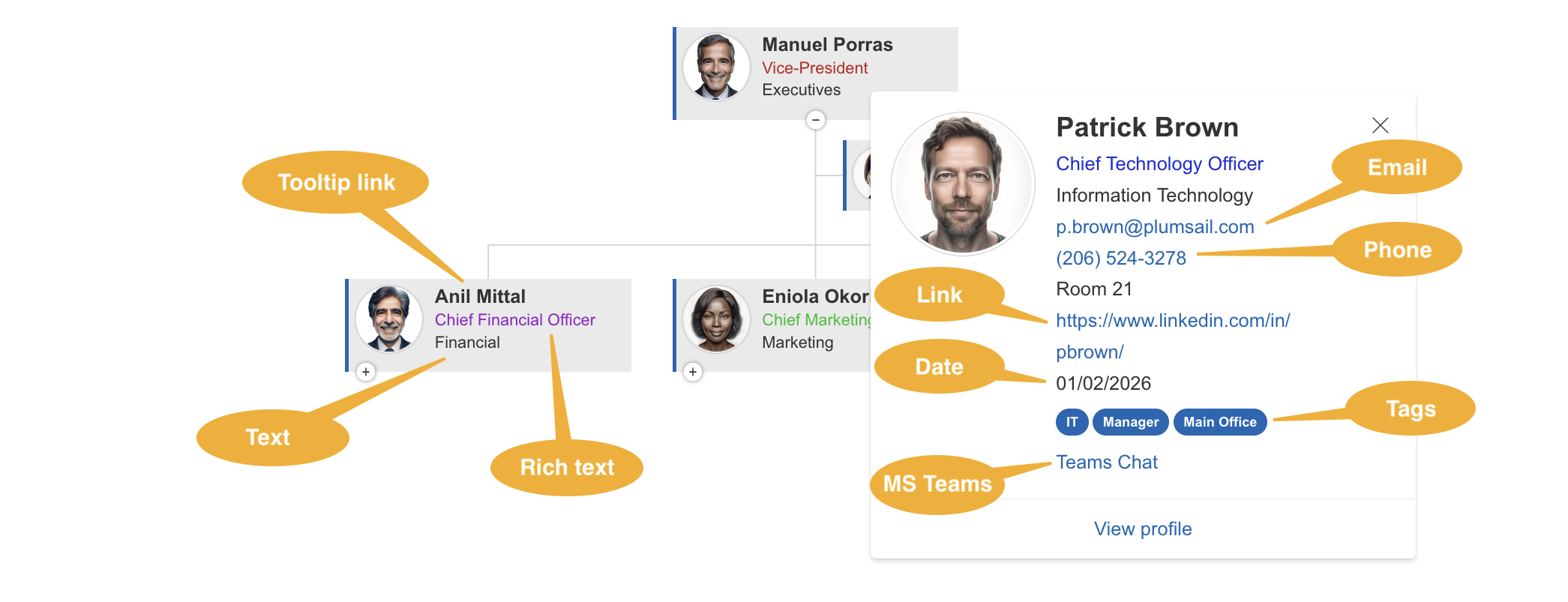The height and width of the screenshot is (602, 1568).
Task: Open Anil Mittal's name tooltip link
Action: pos(480,297)
